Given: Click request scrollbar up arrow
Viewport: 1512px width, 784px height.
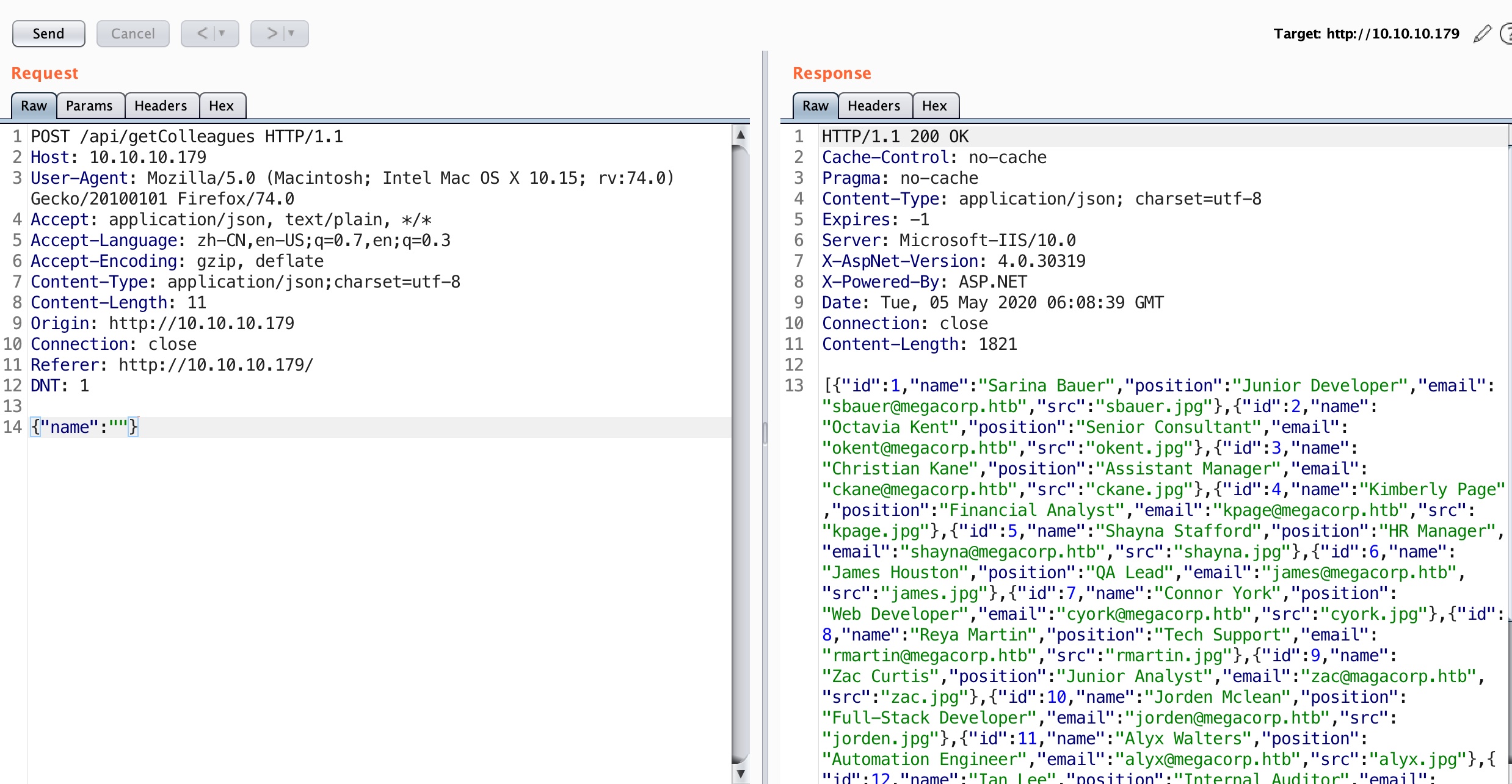Looking at the screenshot, I should coord(740,135).
